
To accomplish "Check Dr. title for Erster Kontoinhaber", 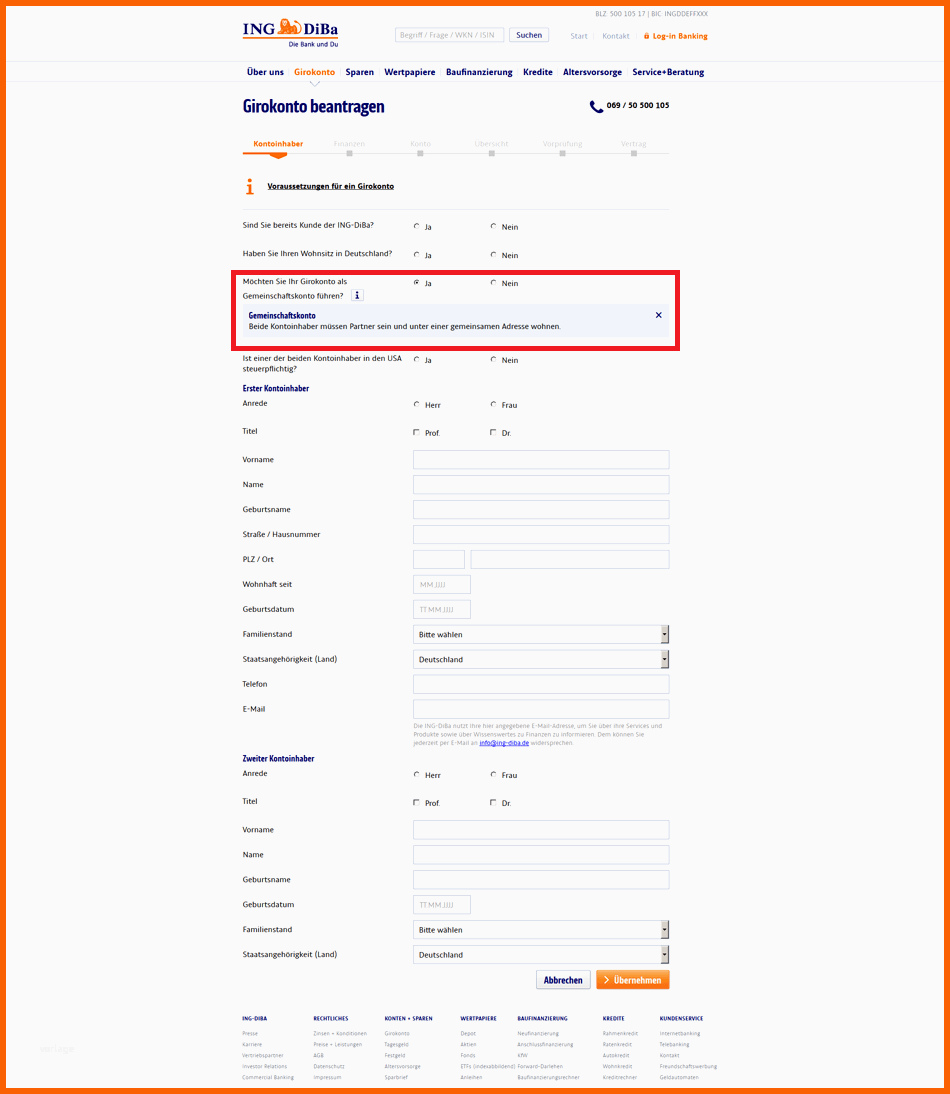I will [x=493, y=433].
